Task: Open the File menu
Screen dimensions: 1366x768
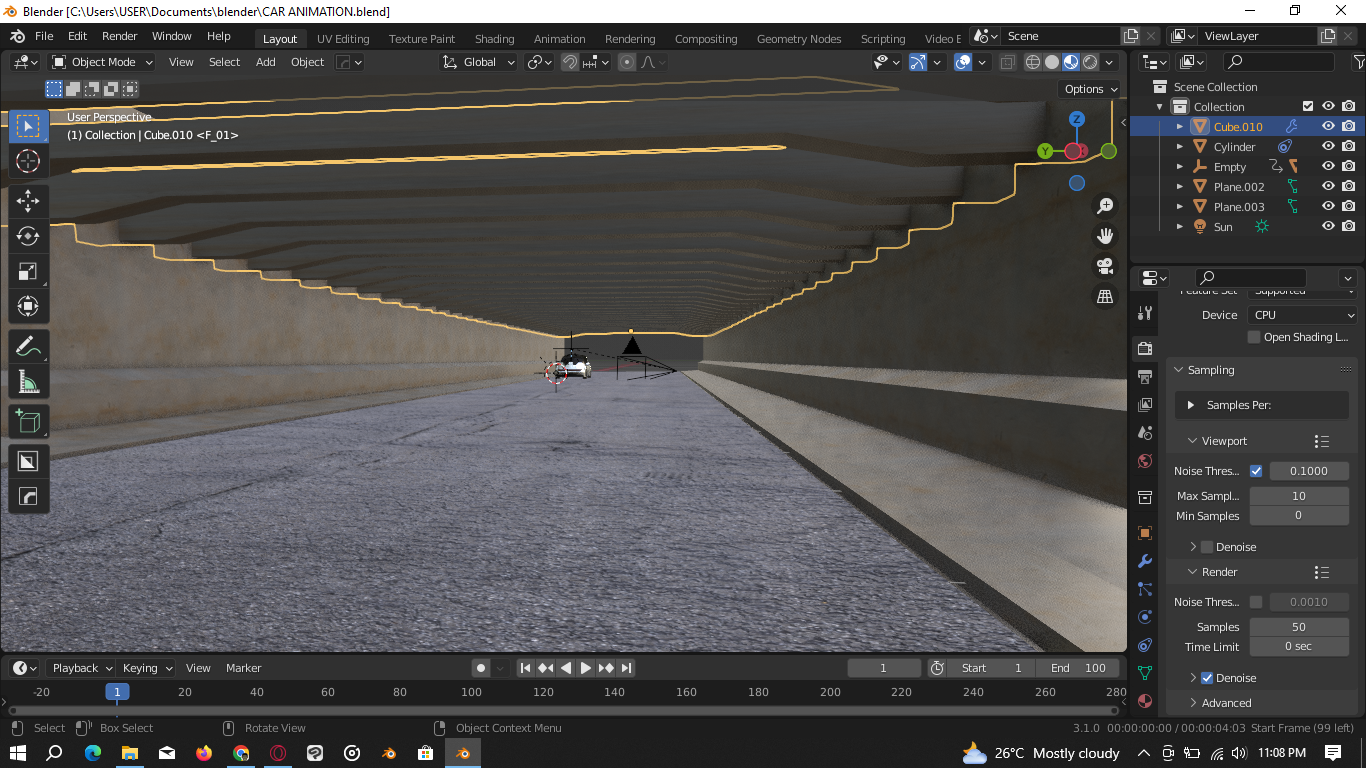Action: 44,36
